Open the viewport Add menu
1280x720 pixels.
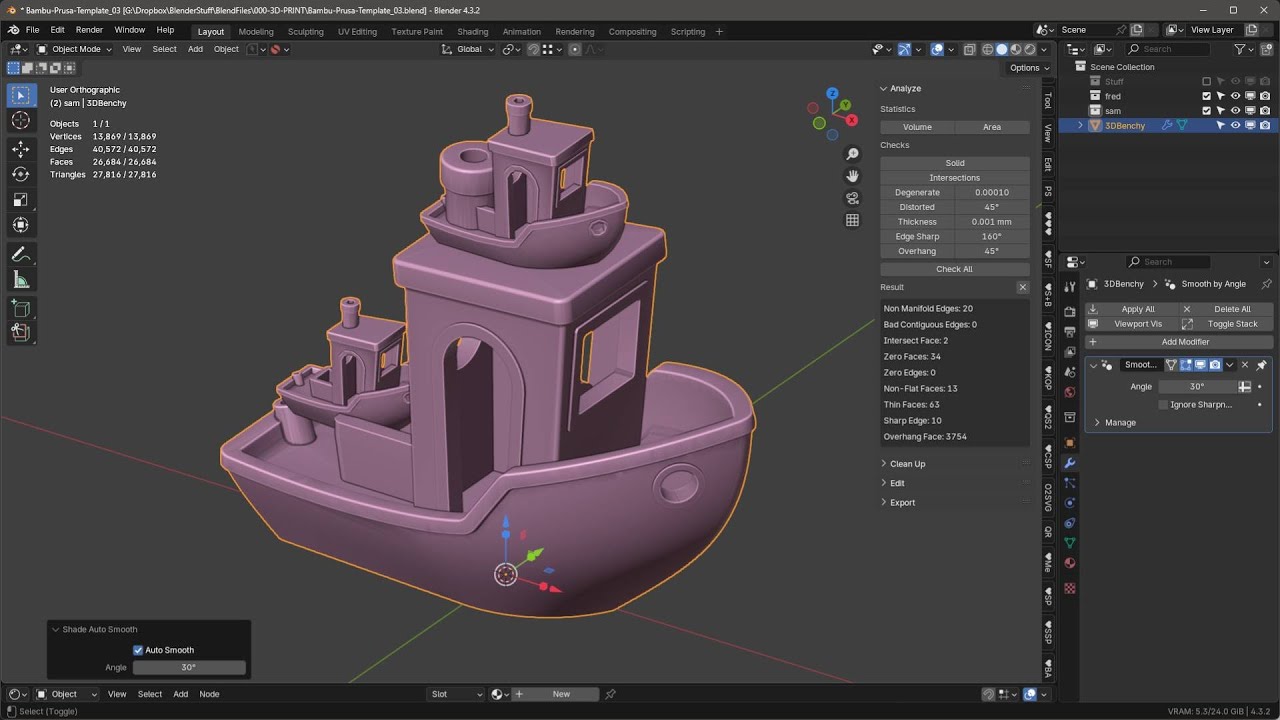pyautogui.click(x=195, y=49)
